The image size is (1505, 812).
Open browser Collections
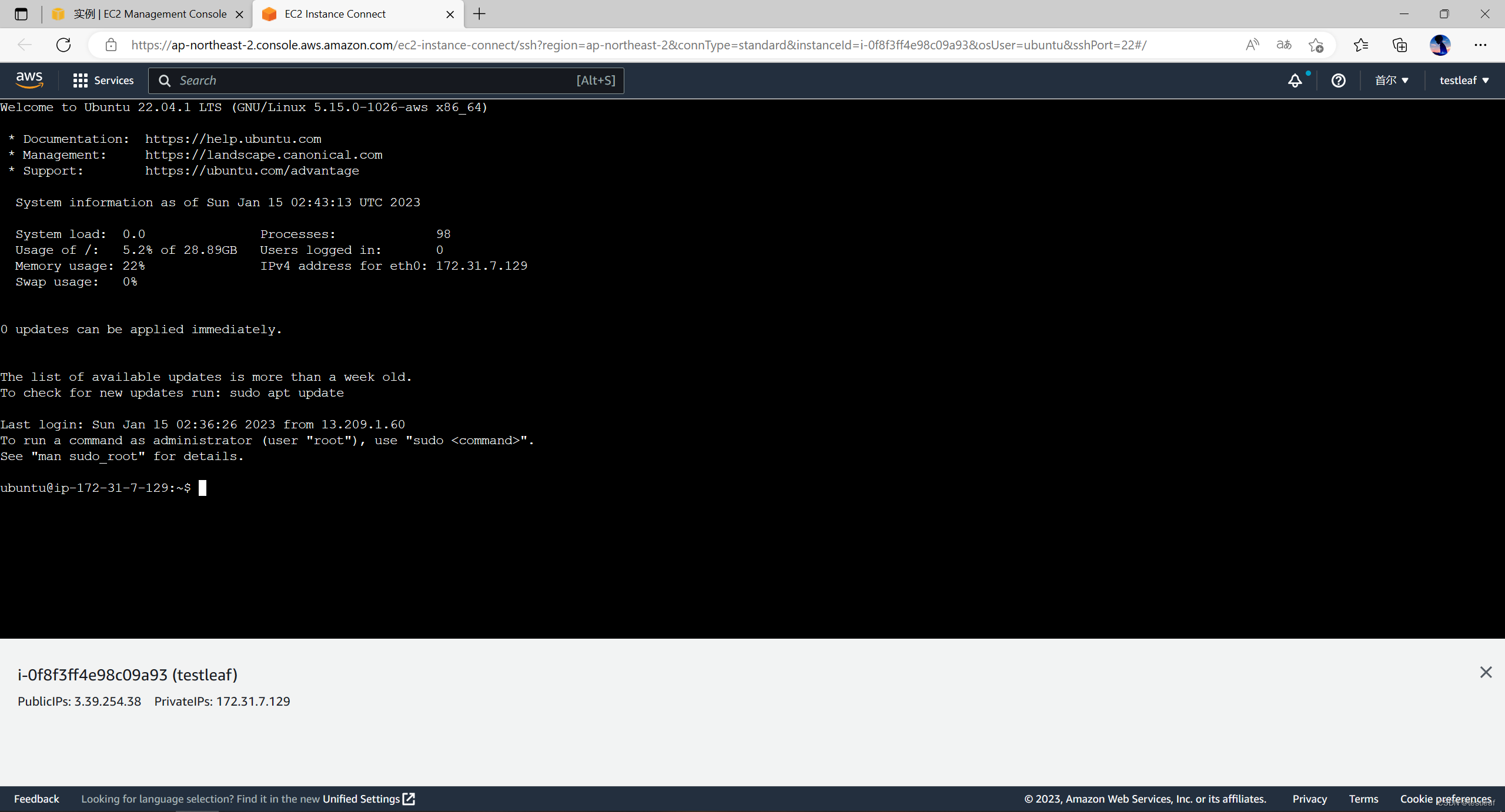[x=1400, y=45]
